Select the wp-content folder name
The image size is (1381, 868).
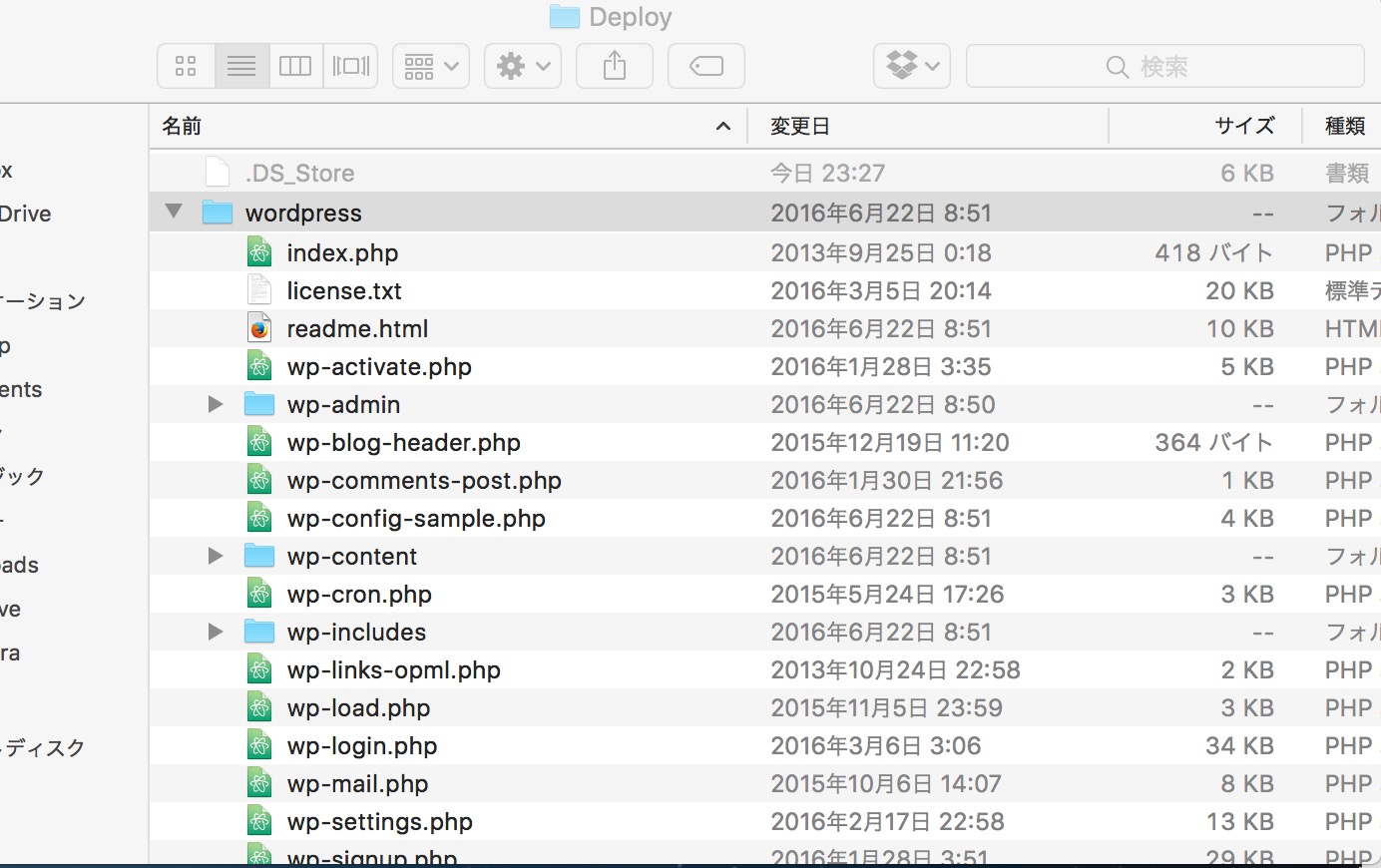click(352, 557)
